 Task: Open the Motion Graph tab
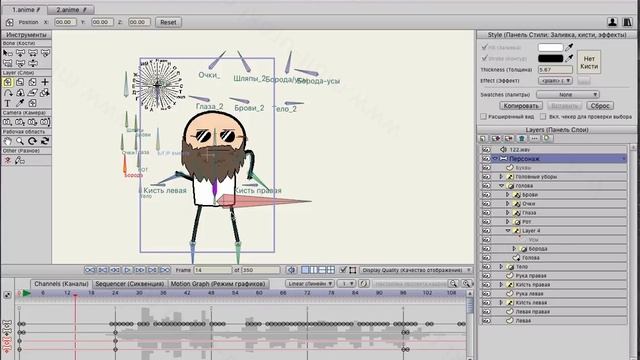pyautogui.click(x=218, y=284)
